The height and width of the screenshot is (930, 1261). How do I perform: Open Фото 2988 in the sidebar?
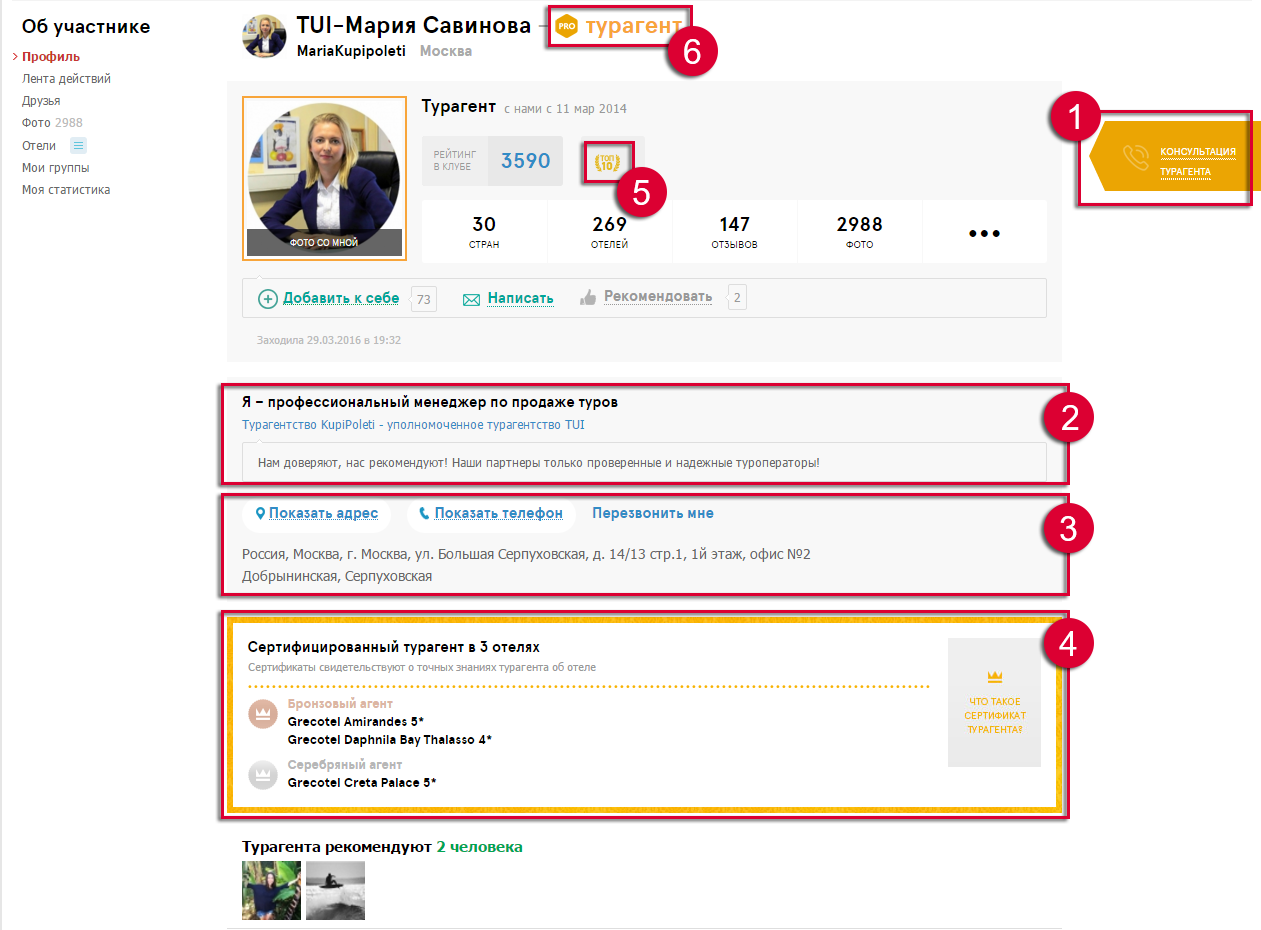(52, 123)
